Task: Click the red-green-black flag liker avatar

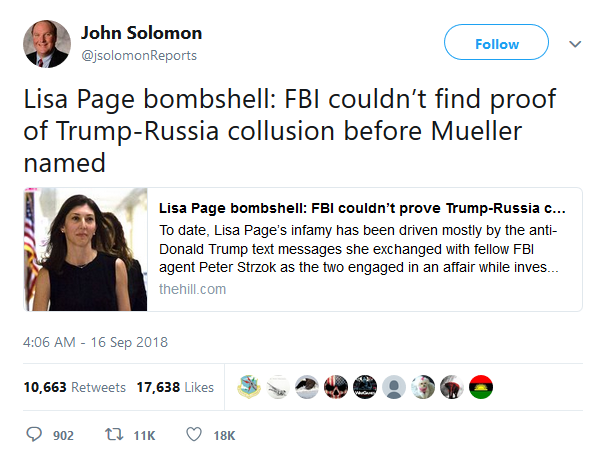Action: tap(481, 387)
